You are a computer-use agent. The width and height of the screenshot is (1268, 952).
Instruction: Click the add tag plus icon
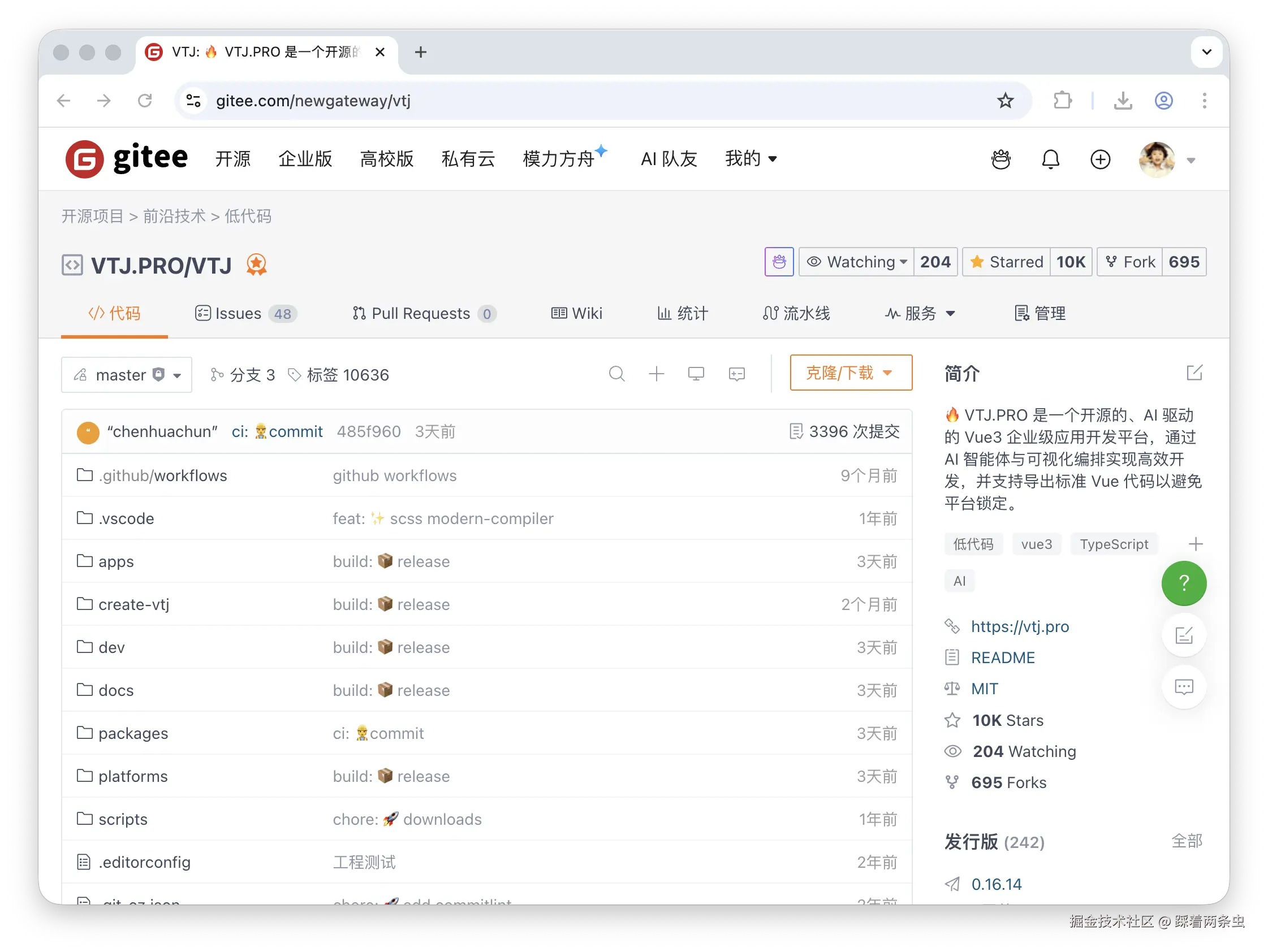click(x=1195, y=544)
